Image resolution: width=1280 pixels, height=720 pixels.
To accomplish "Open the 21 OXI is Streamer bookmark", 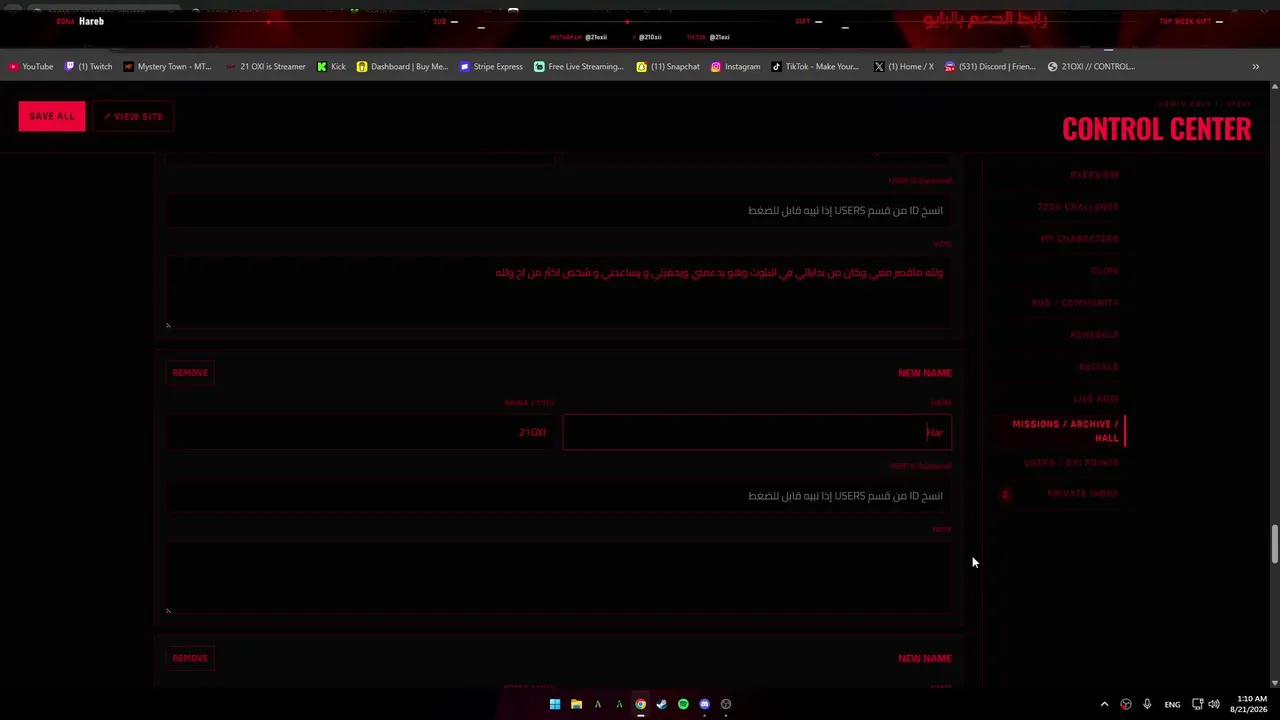I will 265,67.
